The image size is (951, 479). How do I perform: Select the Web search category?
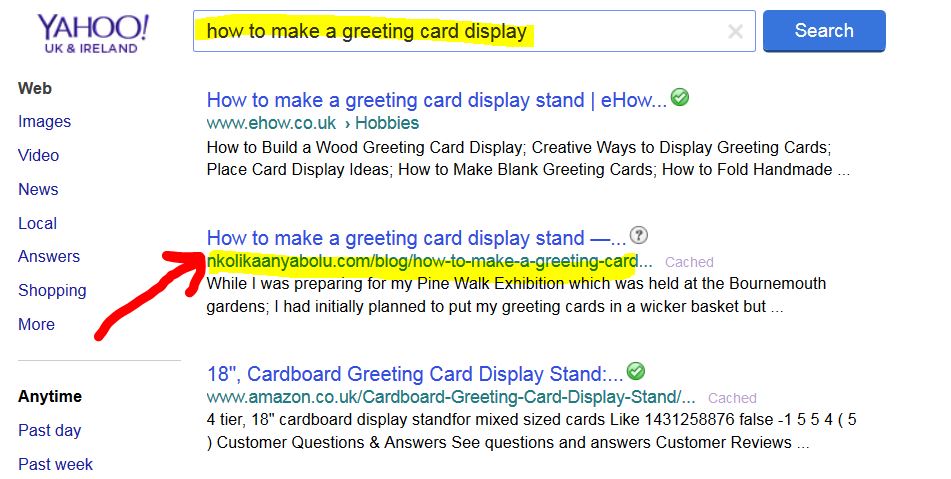[x=35, y=89]
